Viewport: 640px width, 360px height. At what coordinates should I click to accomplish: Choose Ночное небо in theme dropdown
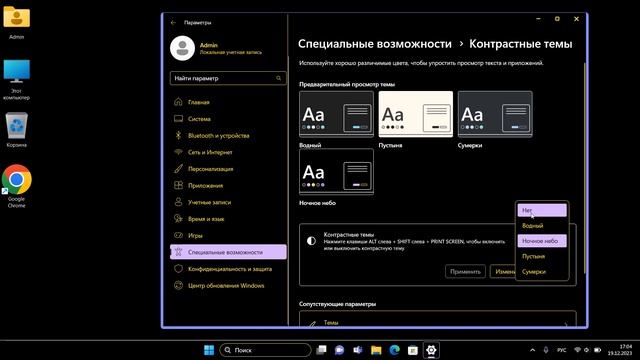pyautogui.click(x=542, y=241)
